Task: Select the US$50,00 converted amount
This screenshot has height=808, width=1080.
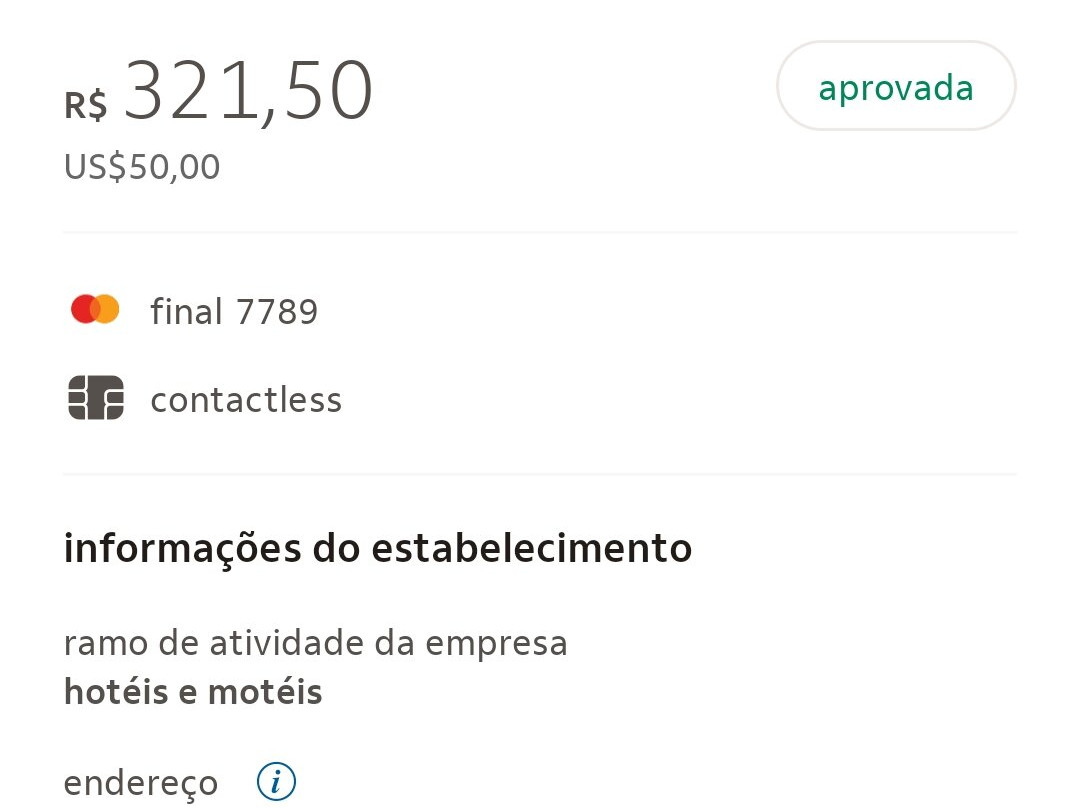Action: [142, 167]
